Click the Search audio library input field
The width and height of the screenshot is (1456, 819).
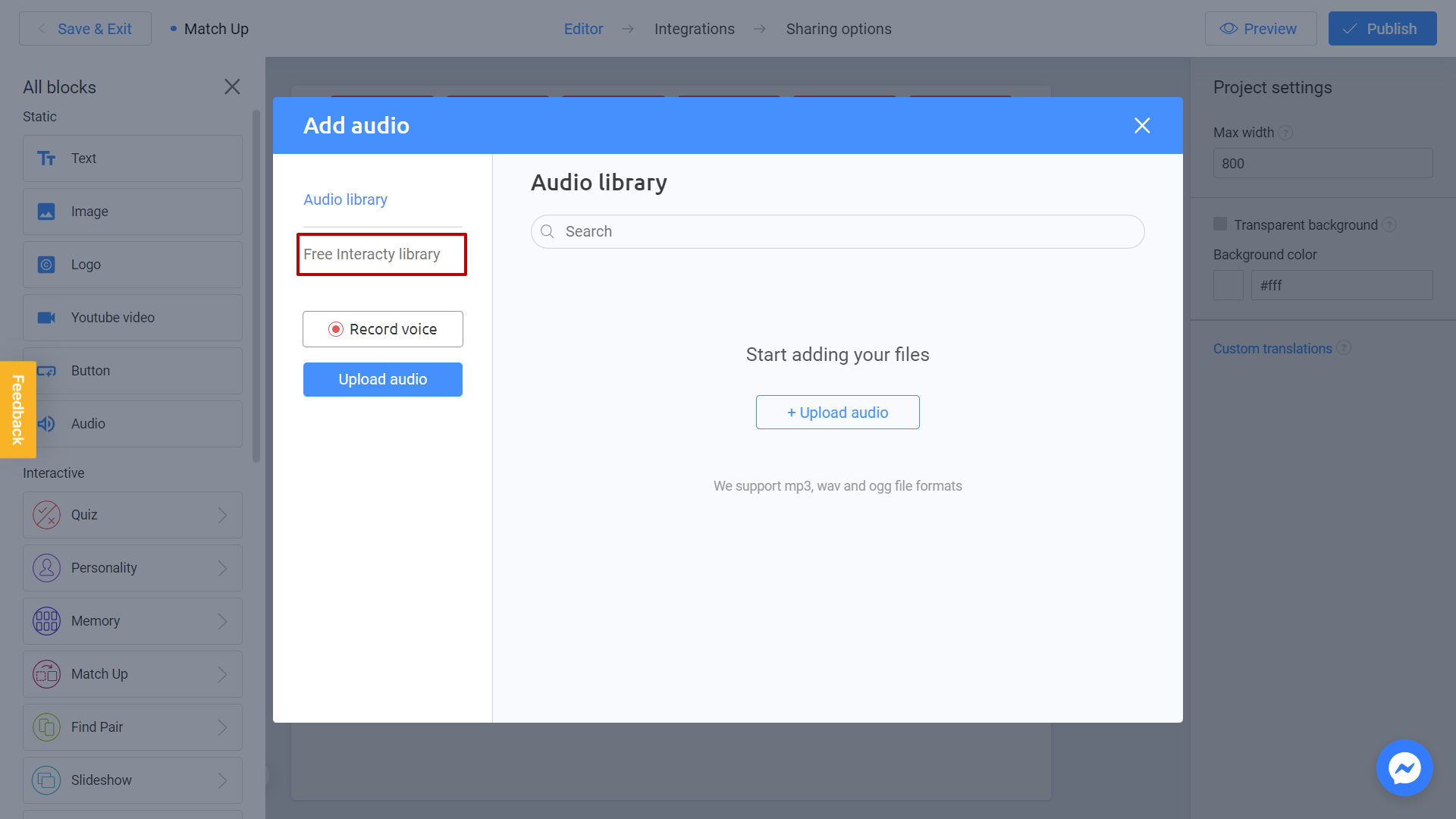tap(837, 231)
